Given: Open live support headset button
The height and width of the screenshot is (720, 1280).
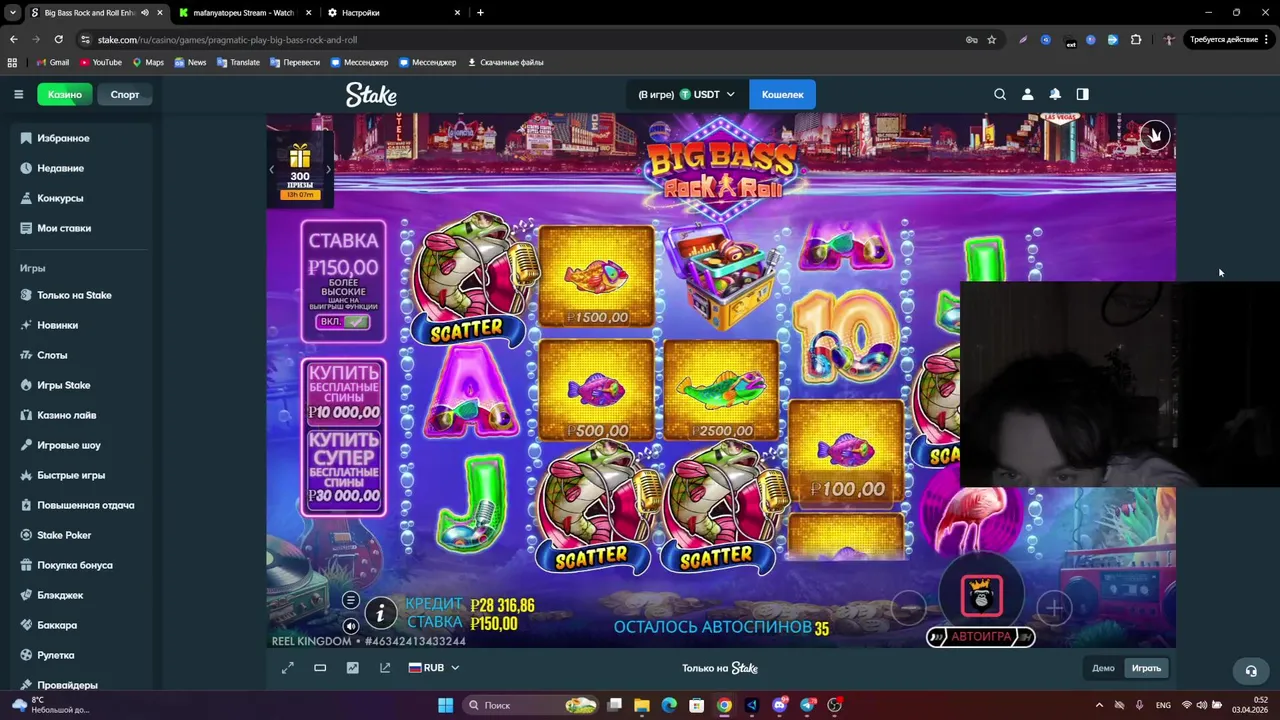Looking at the screenshot, I should (x=1250, y=670).
